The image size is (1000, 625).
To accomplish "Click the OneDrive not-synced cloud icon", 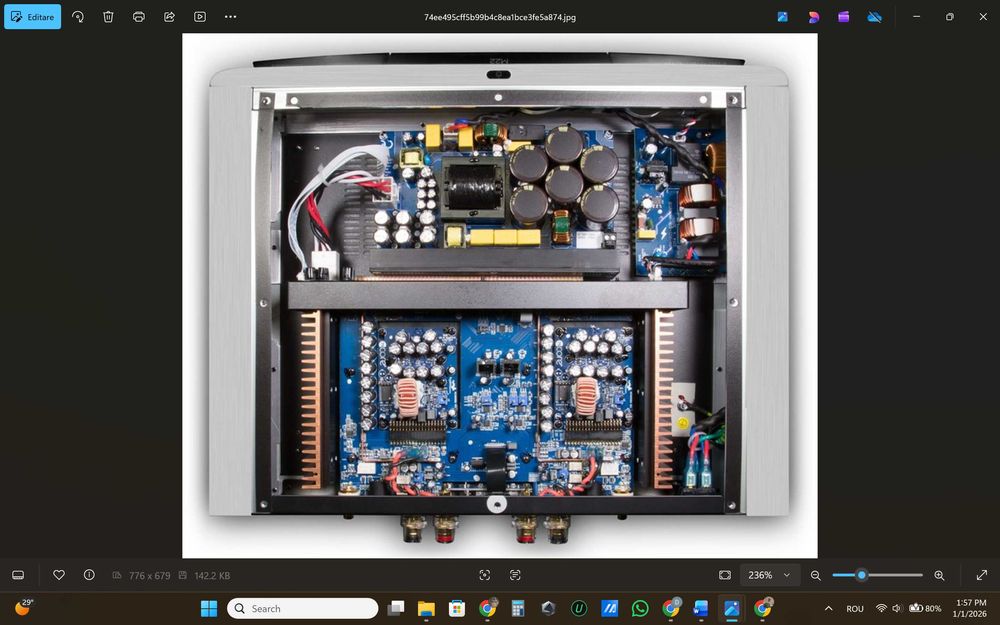I will point(874,17).
